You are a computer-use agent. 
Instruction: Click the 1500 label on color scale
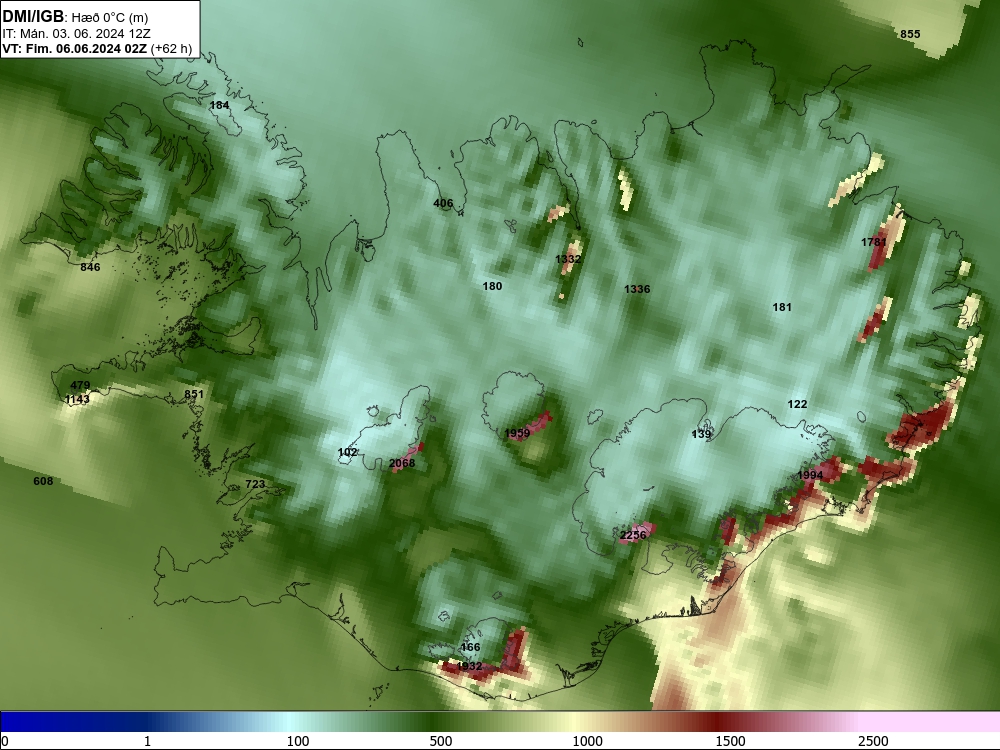point(730,741)
